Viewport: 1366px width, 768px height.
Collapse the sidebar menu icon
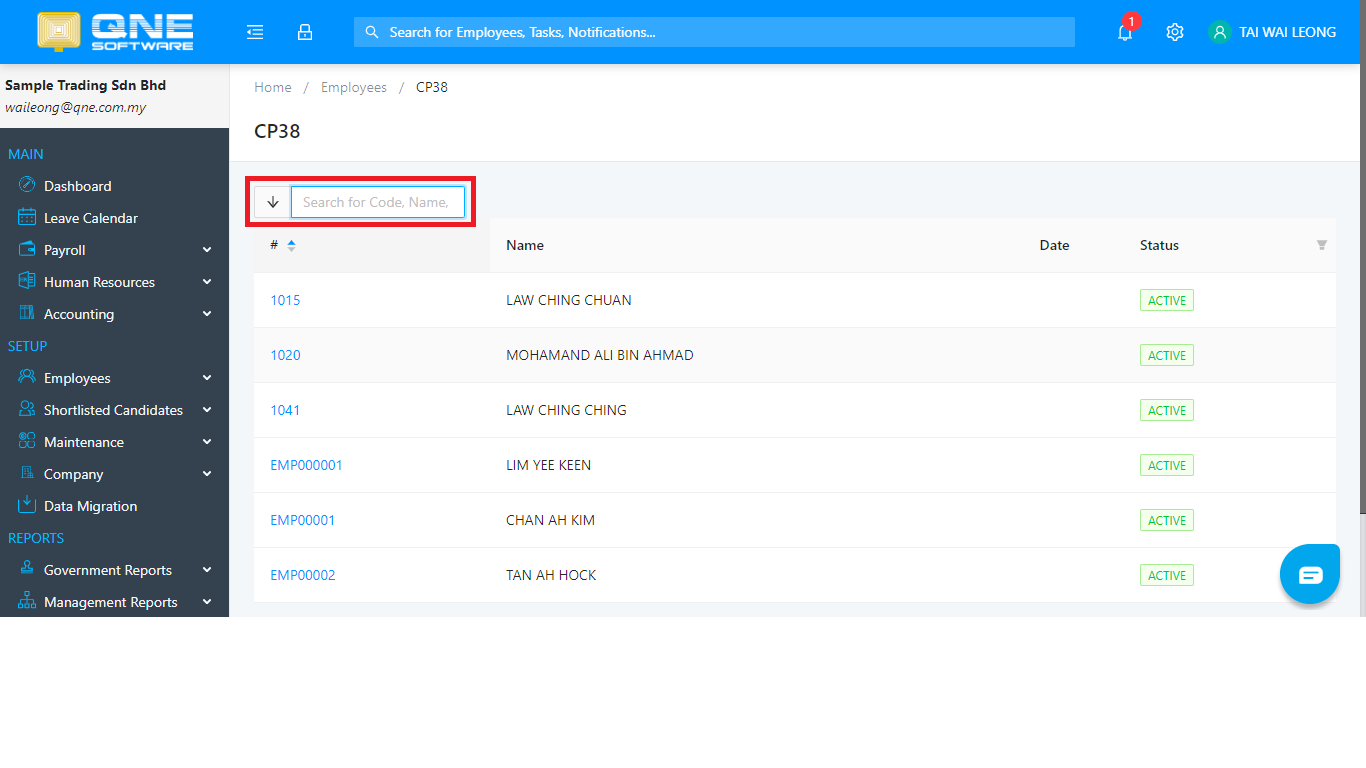[x=255, y=32]
